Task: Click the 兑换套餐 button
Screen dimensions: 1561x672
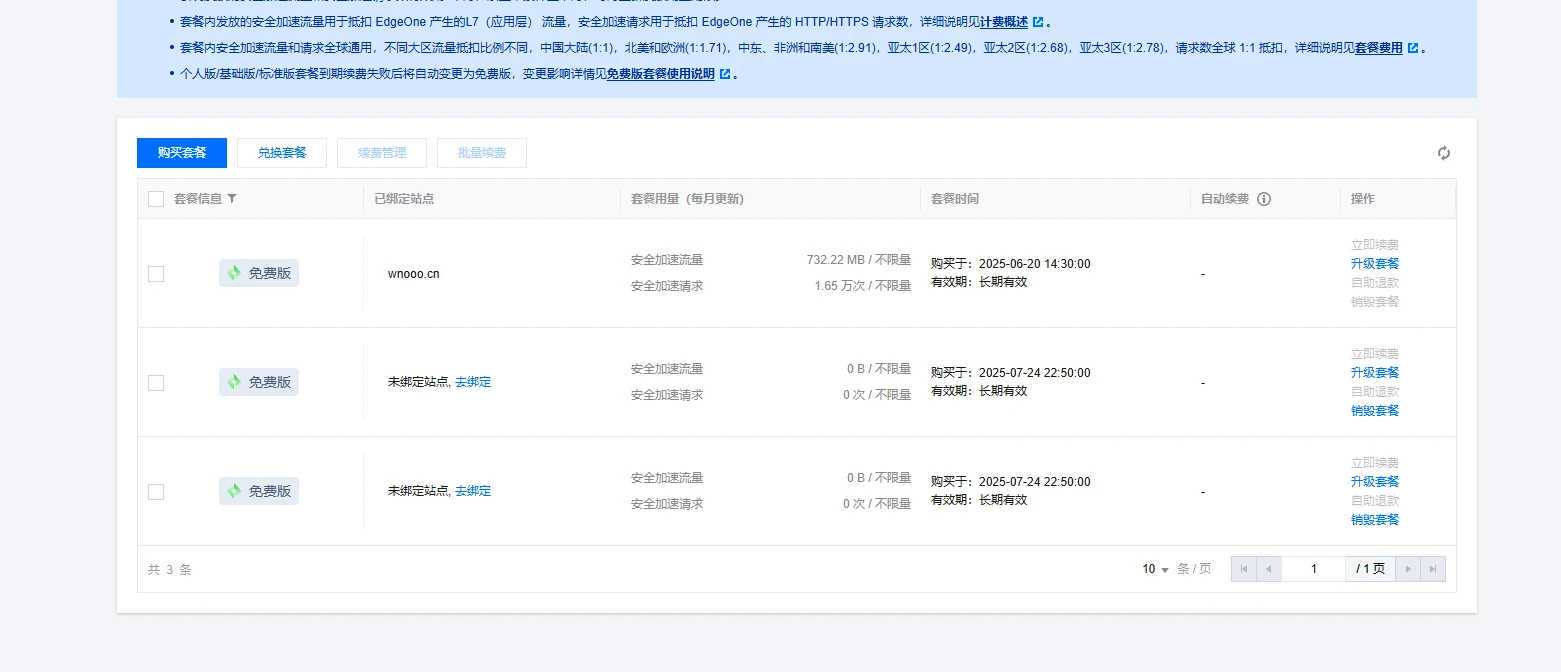Action: pos(282,153)
